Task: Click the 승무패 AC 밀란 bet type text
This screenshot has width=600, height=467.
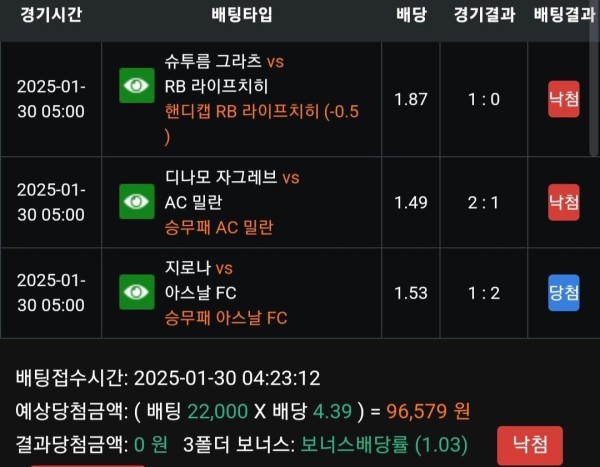Action: [219, 227]
